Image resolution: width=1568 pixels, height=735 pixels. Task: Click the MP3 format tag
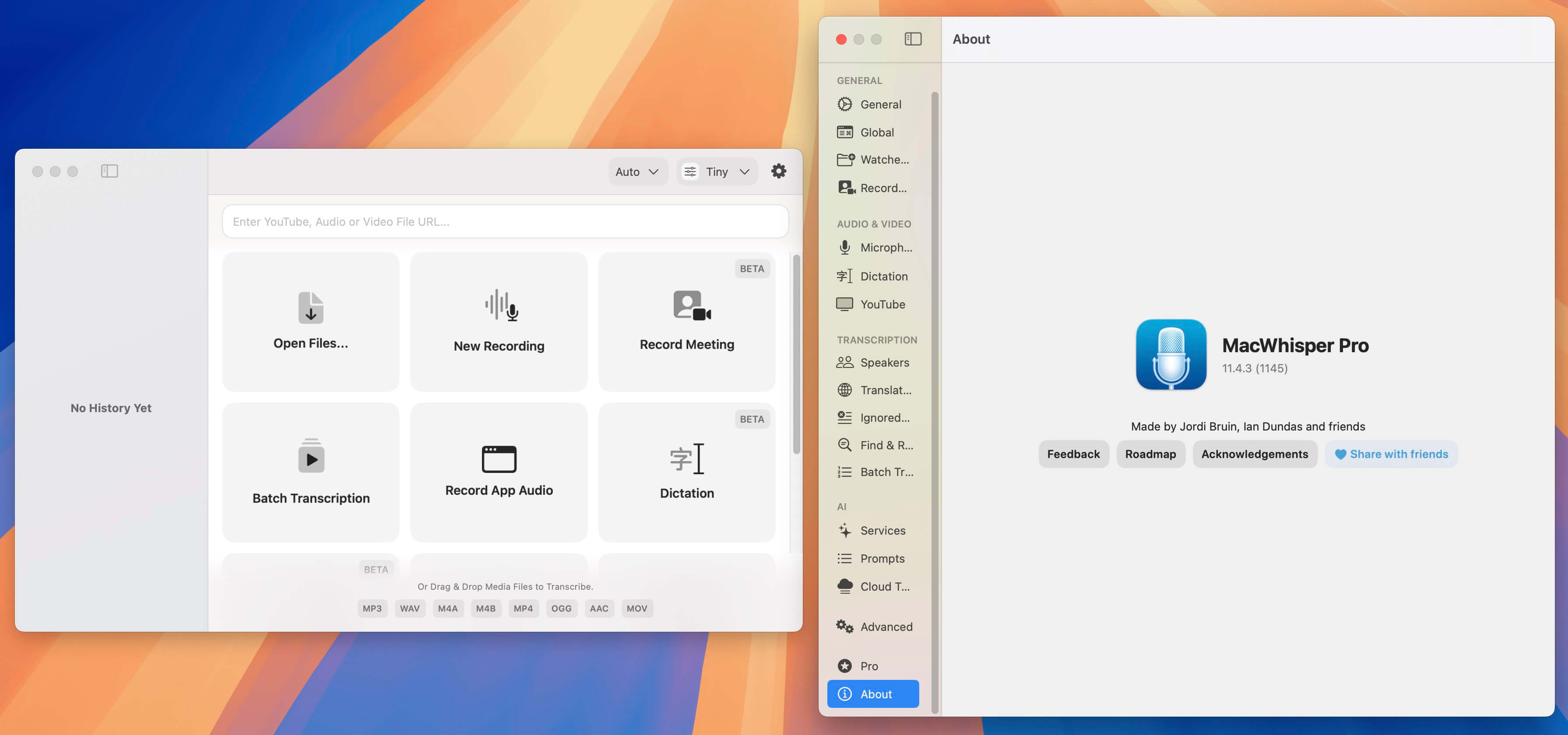[x=372, y=609]
